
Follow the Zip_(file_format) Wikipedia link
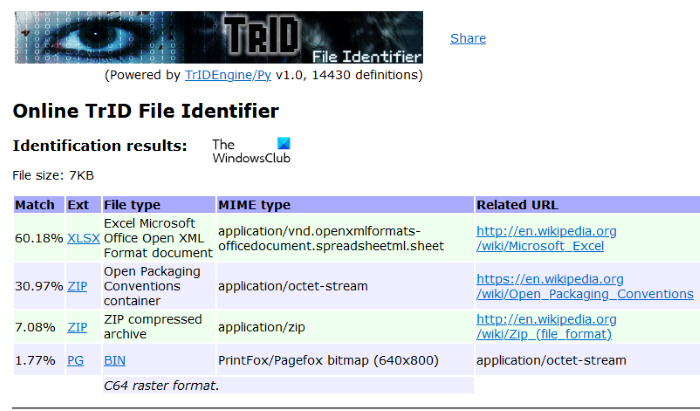coord(546,326)
